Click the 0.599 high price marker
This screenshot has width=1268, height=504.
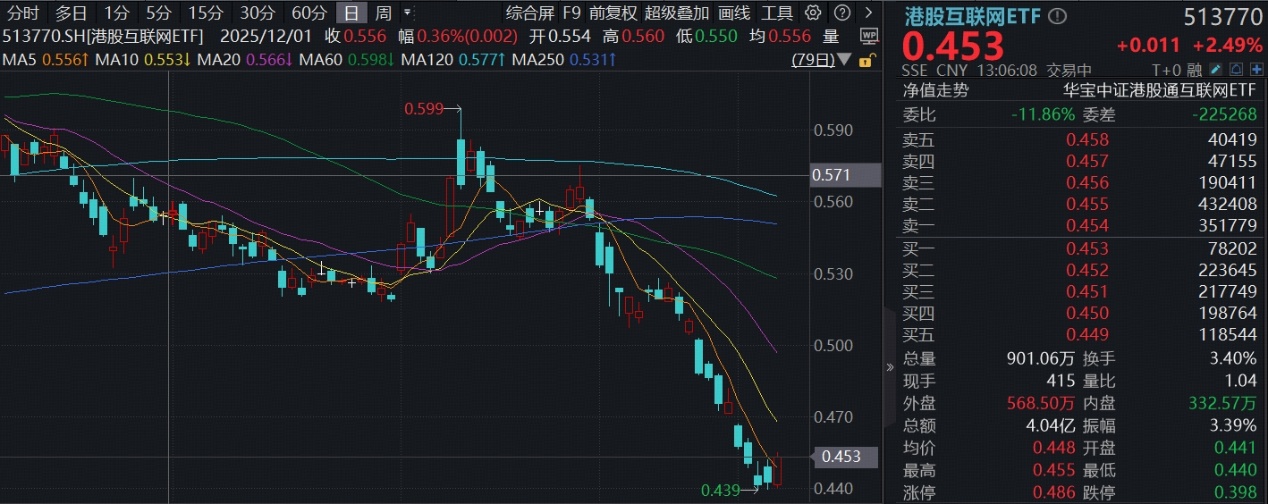coord(423,108)
